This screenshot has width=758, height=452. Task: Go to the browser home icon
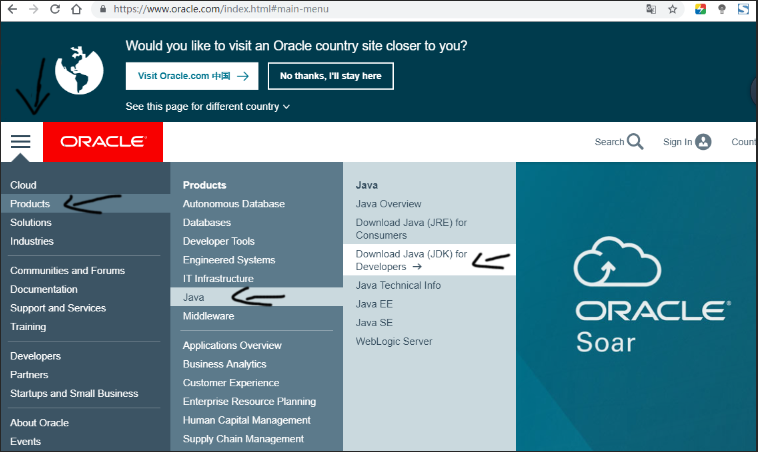[76, 9]
